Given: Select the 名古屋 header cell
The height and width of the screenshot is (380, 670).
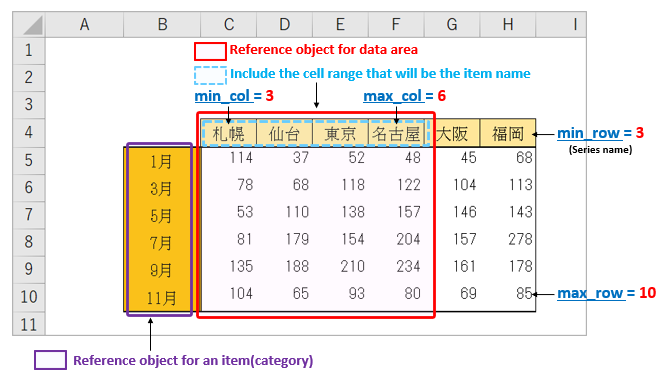Looking at the screenshot, I should point(396,133).
